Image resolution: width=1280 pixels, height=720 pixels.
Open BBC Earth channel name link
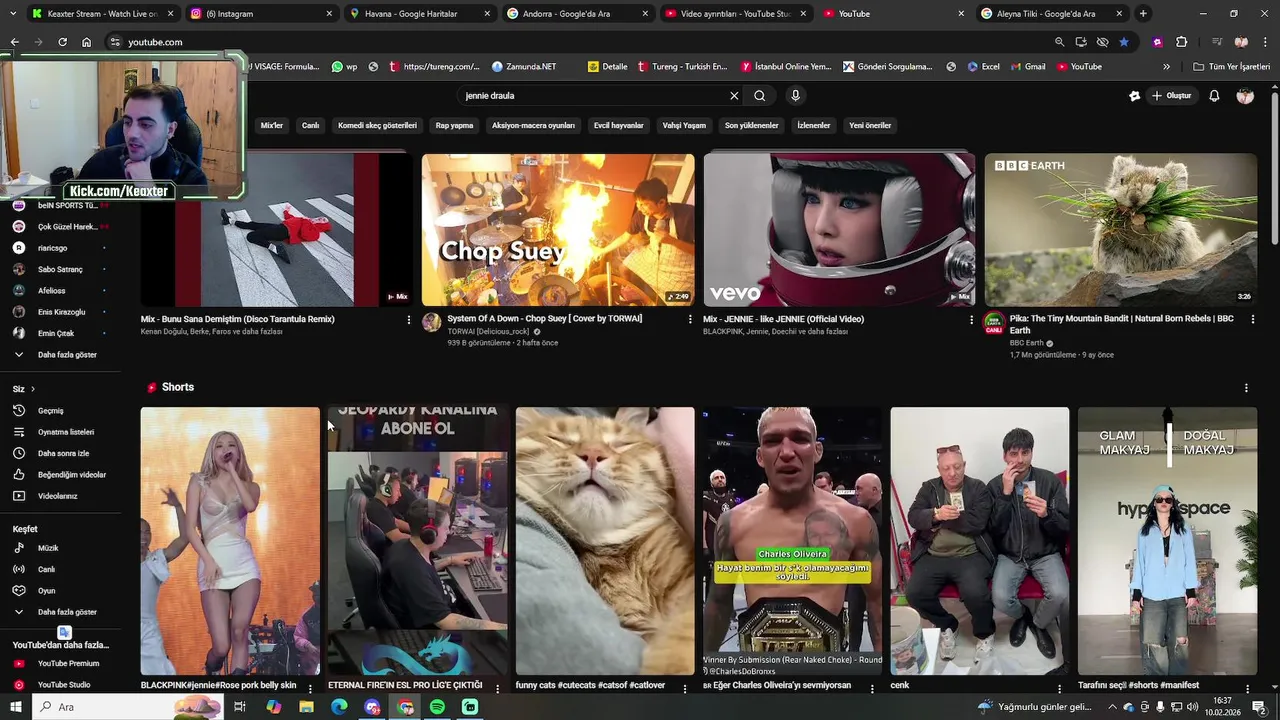tap(1026, 343)
